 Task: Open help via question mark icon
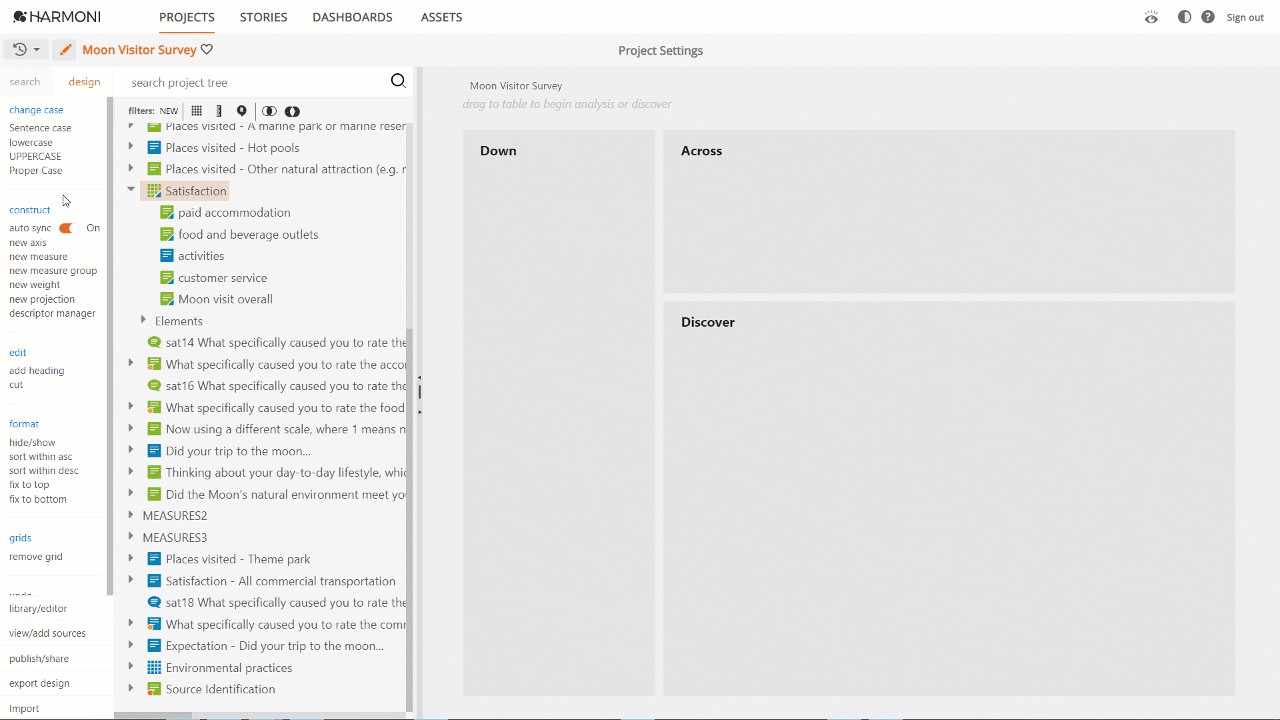pyautogui.click(x=1208, y=17)
